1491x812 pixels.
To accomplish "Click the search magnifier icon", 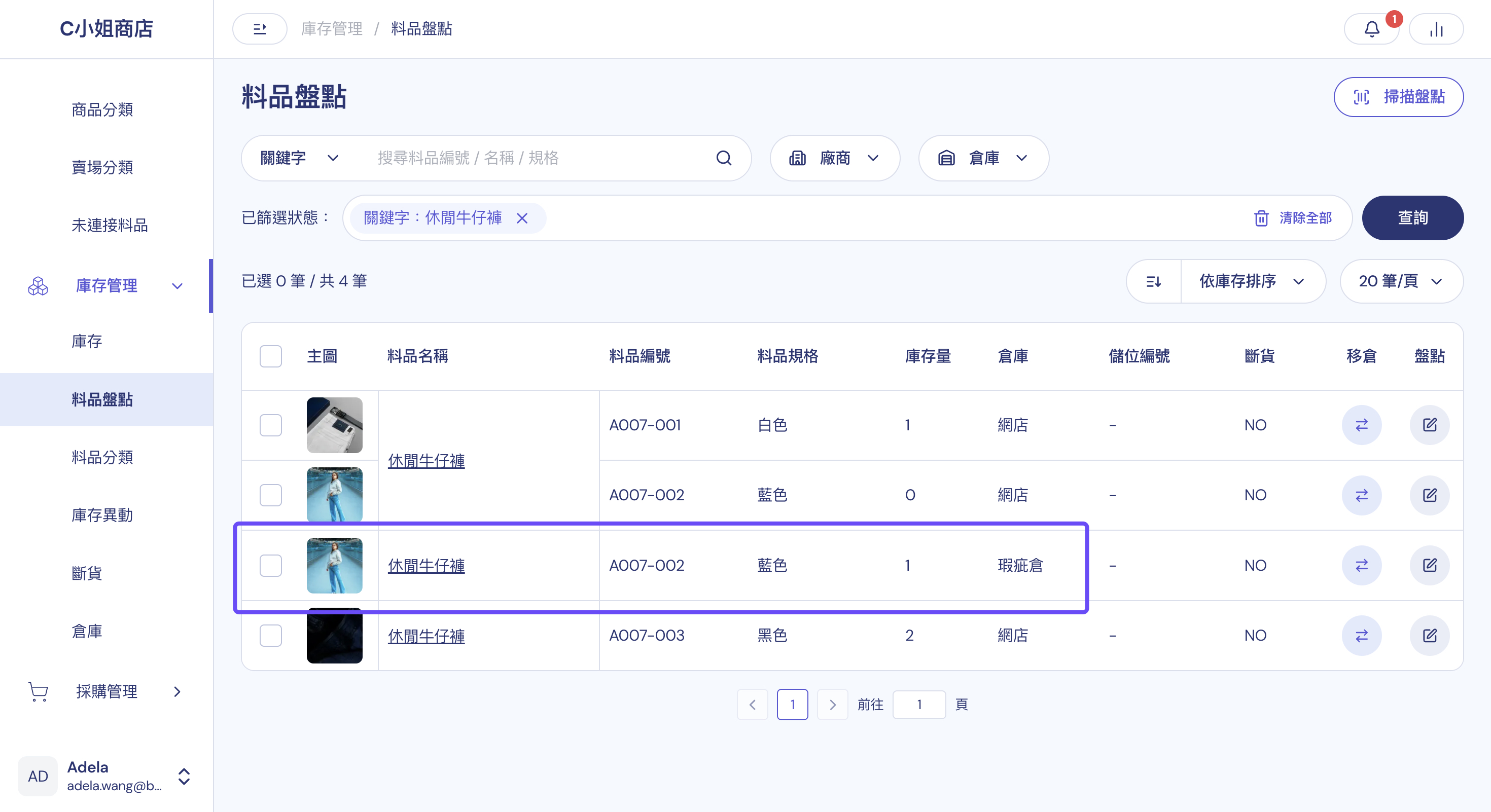I will (x=724, y=158).
